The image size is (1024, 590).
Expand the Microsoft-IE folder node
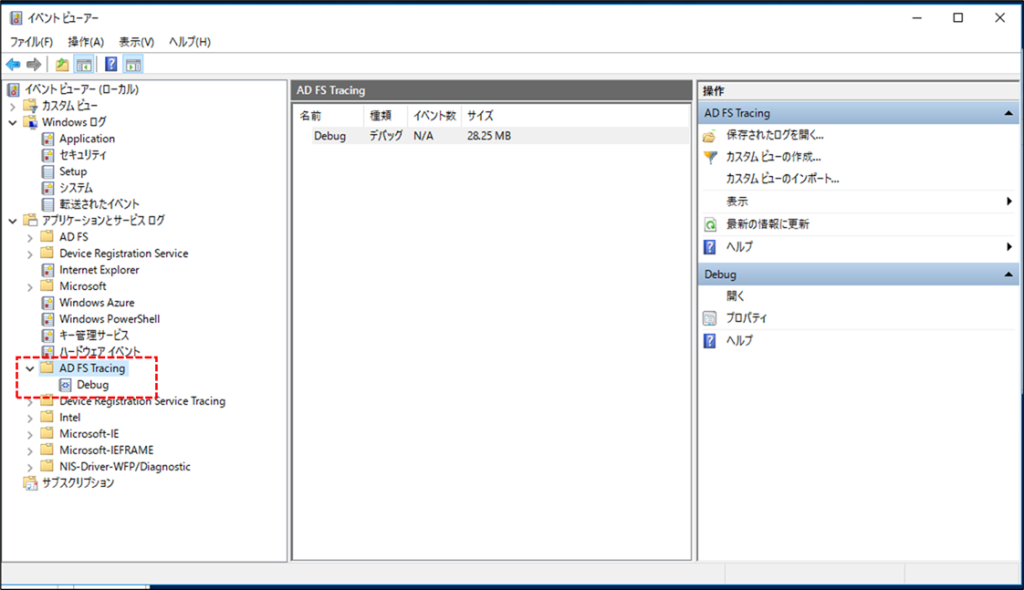30,434
